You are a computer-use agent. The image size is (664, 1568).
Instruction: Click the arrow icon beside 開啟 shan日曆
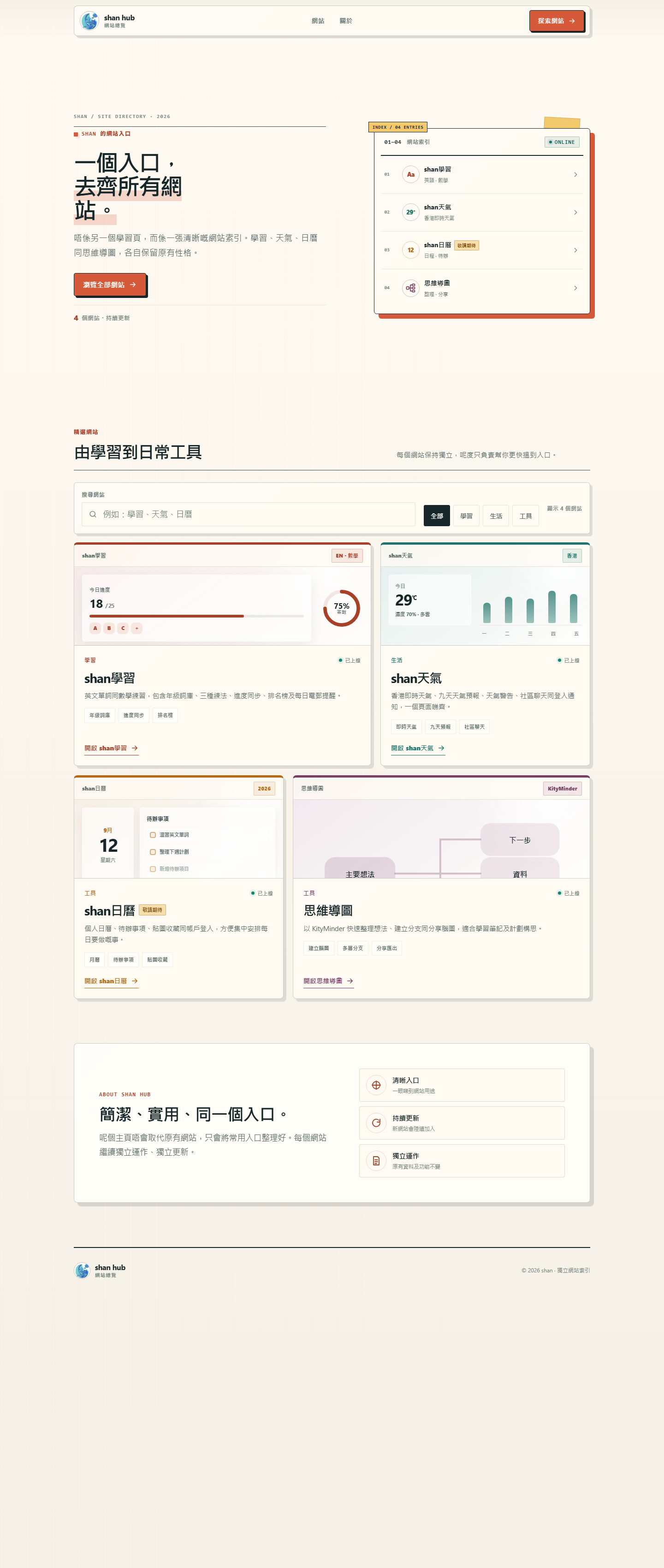135,981
